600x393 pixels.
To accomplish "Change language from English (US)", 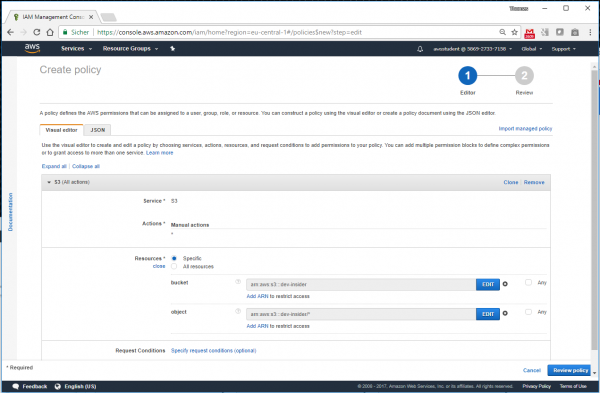I will pyautogui.click(x=75, y=386).
